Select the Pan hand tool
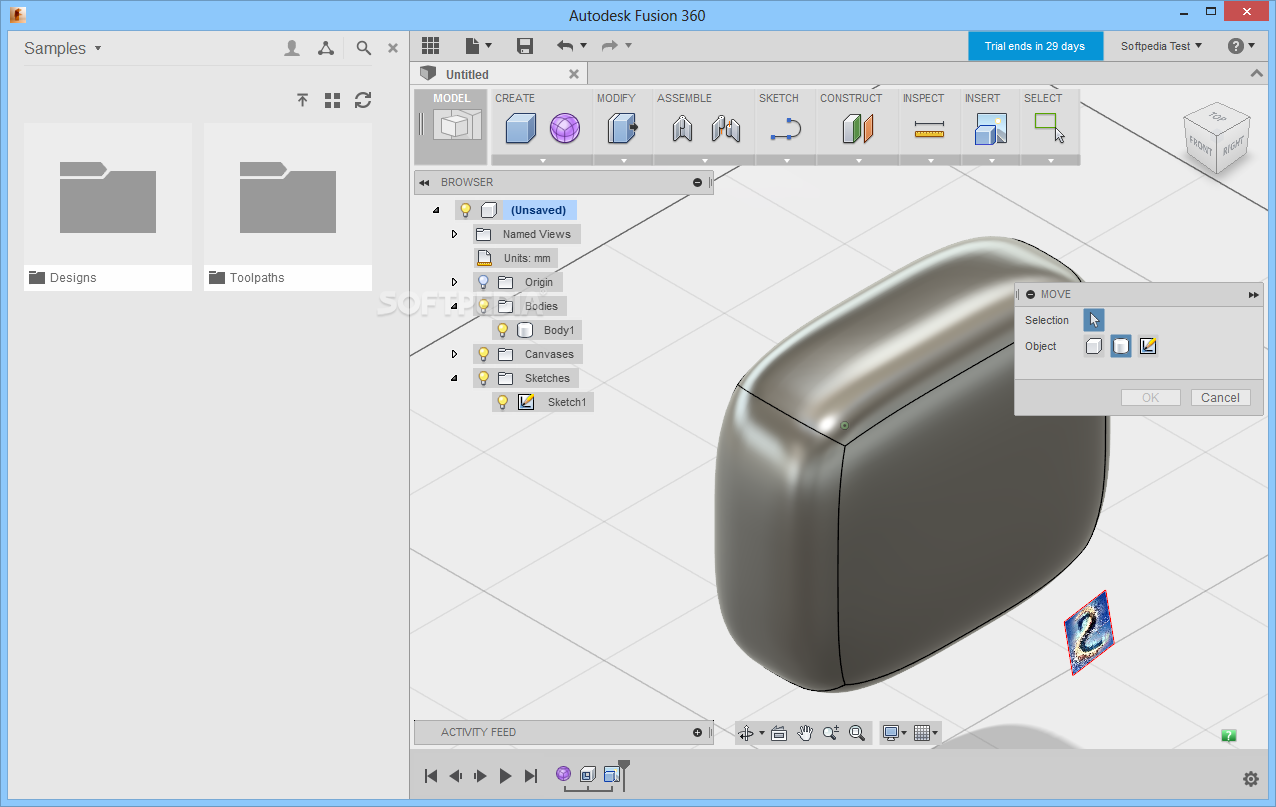This screenshot has width=1276, height=807. tap(805, 733)
